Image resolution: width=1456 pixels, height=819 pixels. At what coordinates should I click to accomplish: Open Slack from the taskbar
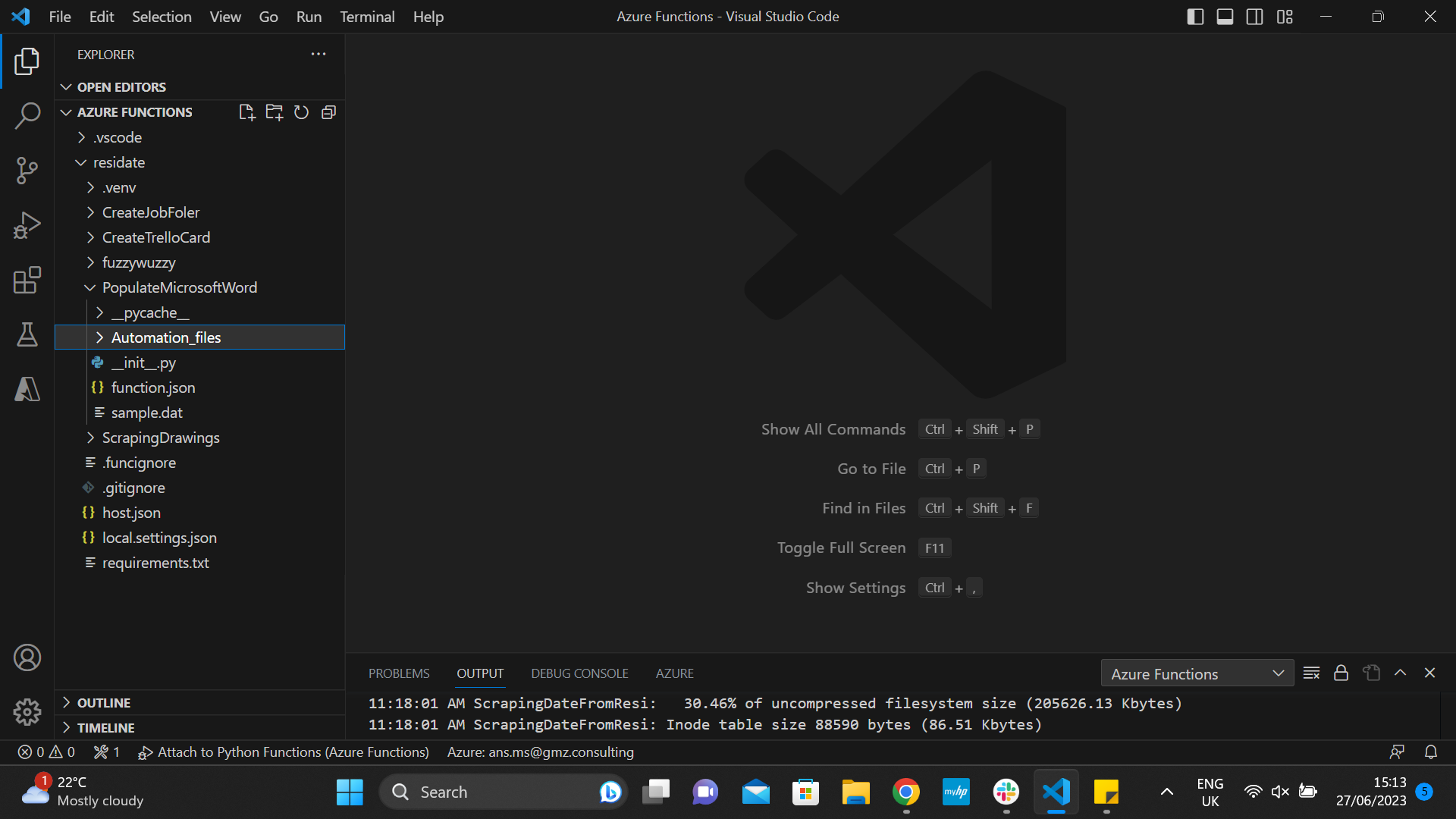click(1006, 792)
